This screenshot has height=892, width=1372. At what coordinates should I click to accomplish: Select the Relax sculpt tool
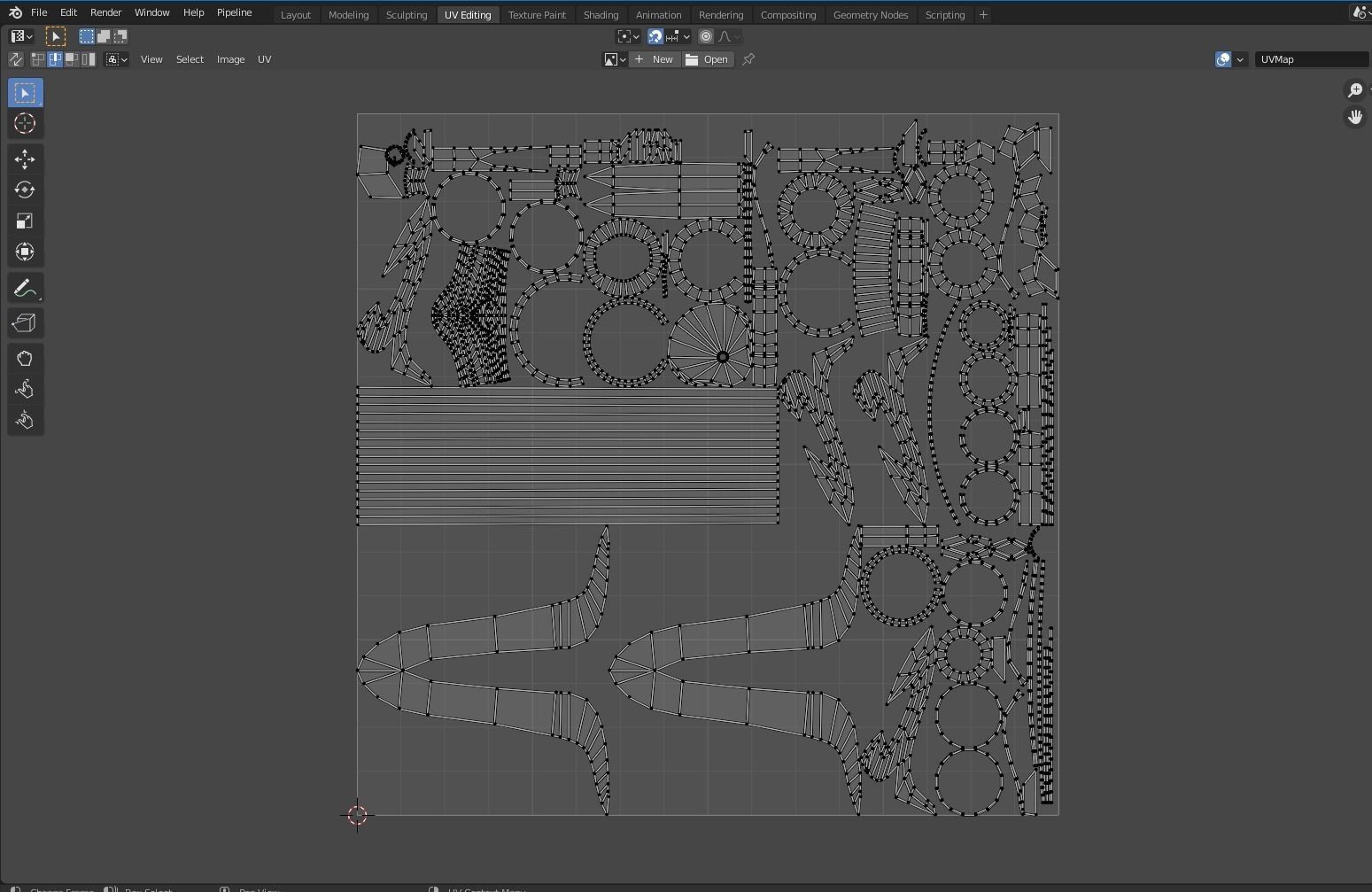pyautogui.click(x=25, y=390)
